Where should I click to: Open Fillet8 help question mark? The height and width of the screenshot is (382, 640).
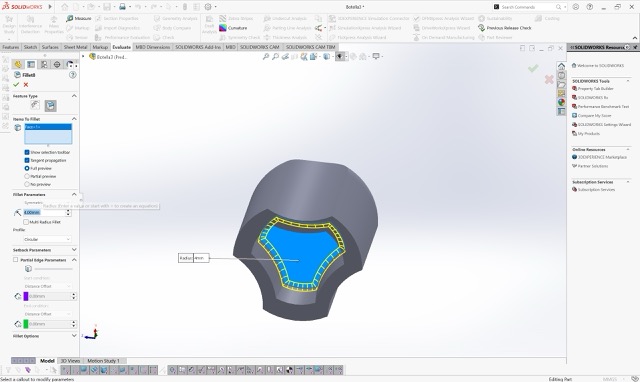tap(73, 75)
